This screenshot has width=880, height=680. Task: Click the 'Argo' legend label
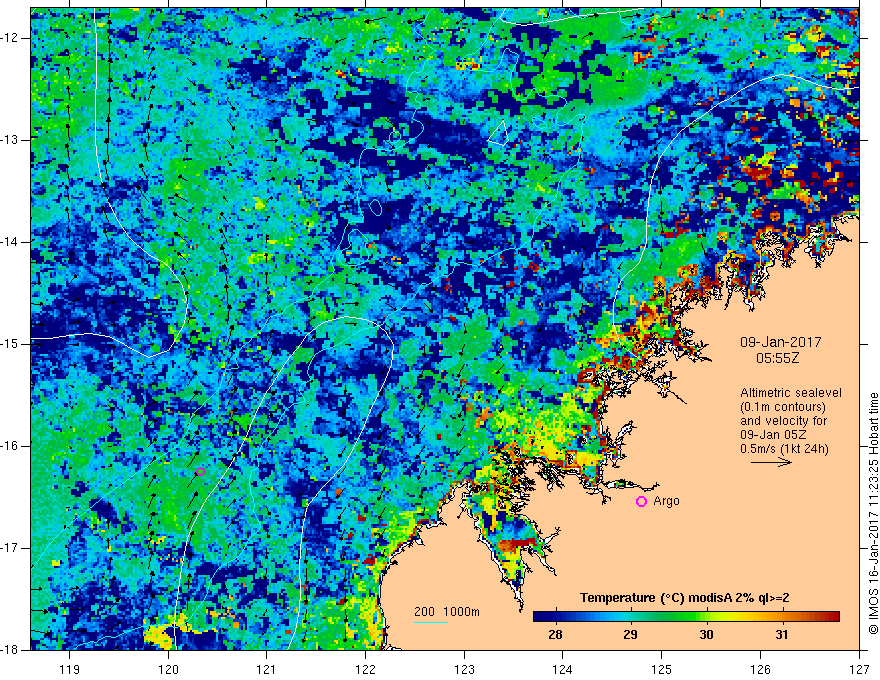(666, 501)
